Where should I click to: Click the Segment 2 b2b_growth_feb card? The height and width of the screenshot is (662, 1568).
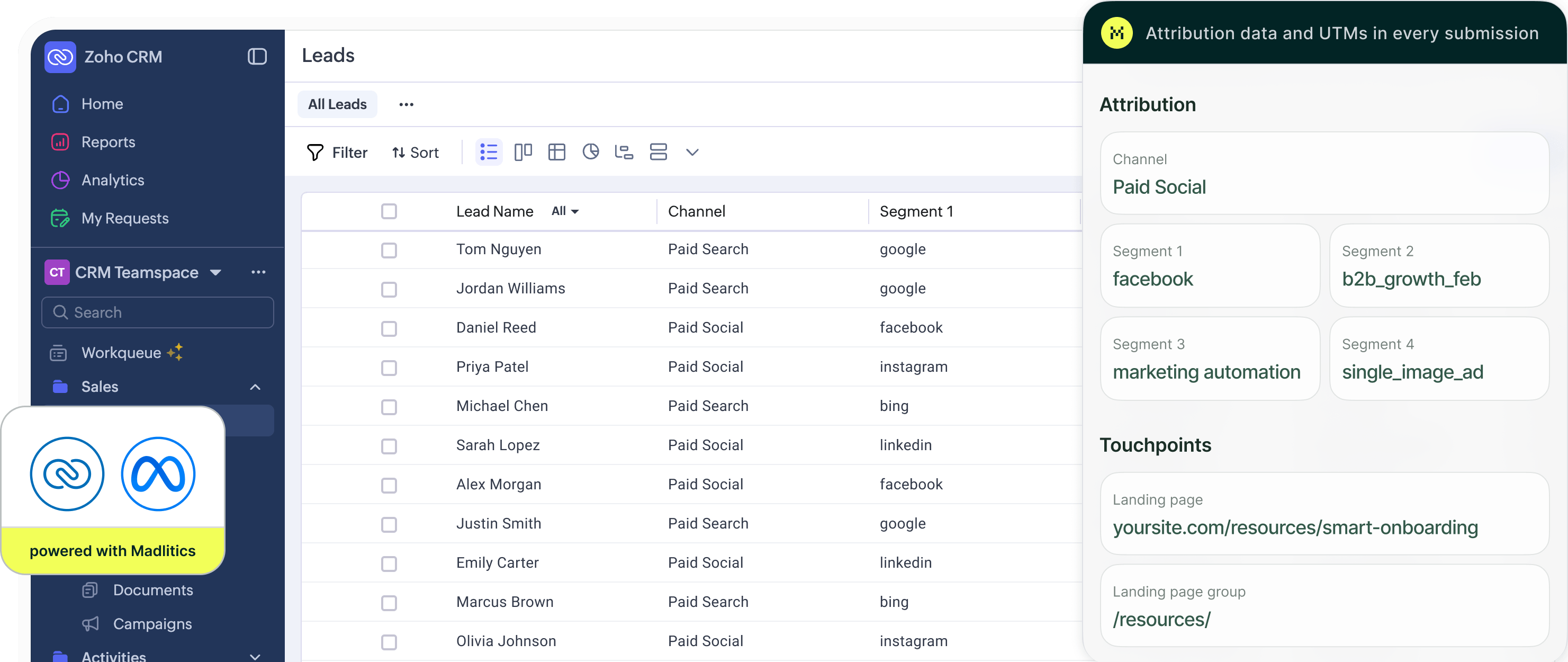tap(1439, 265)
